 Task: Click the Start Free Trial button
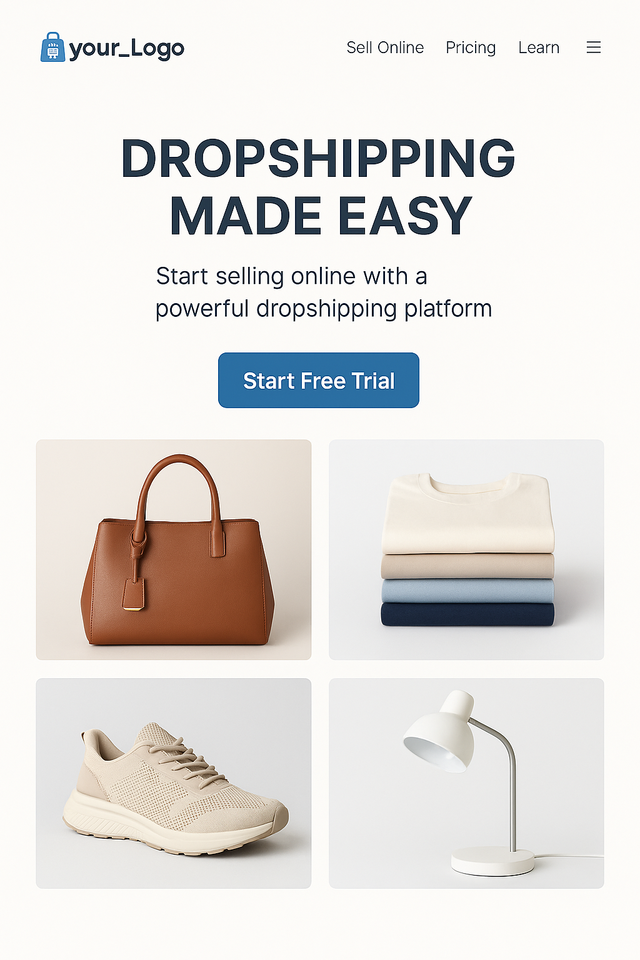tap(318, 380)
